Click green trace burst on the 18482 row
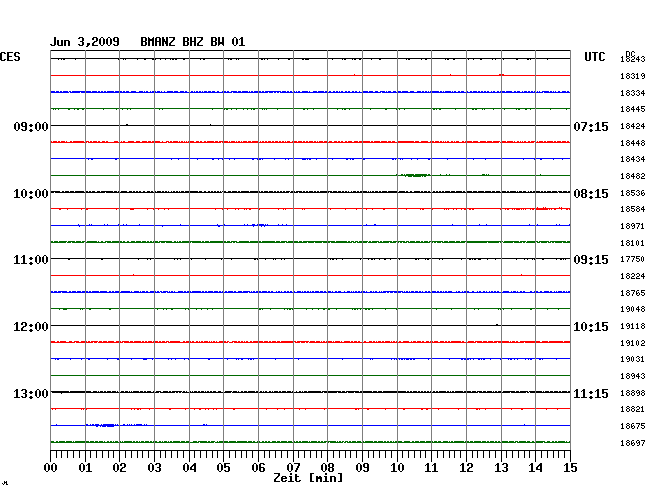The image size is (650, 494). [x=415, y=175]
